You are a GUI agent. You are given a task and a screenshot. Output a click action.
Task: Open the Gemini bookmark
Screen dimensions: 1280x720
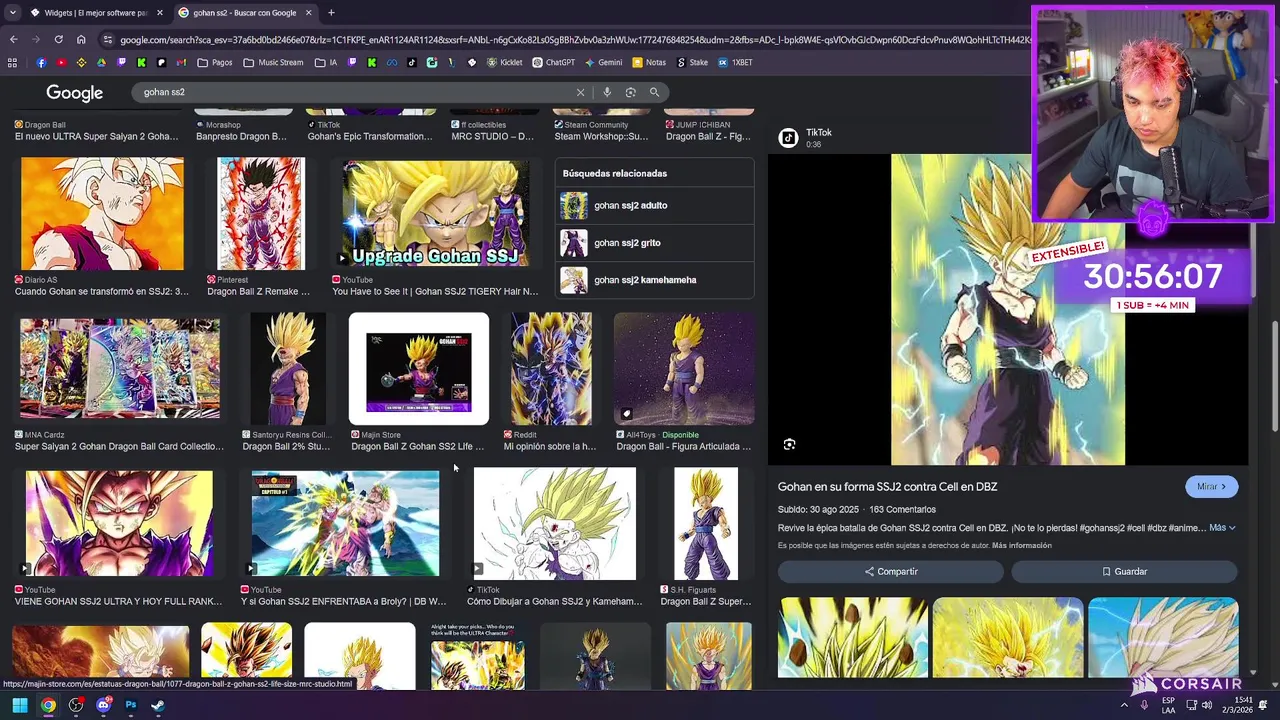tap(603, 62)
